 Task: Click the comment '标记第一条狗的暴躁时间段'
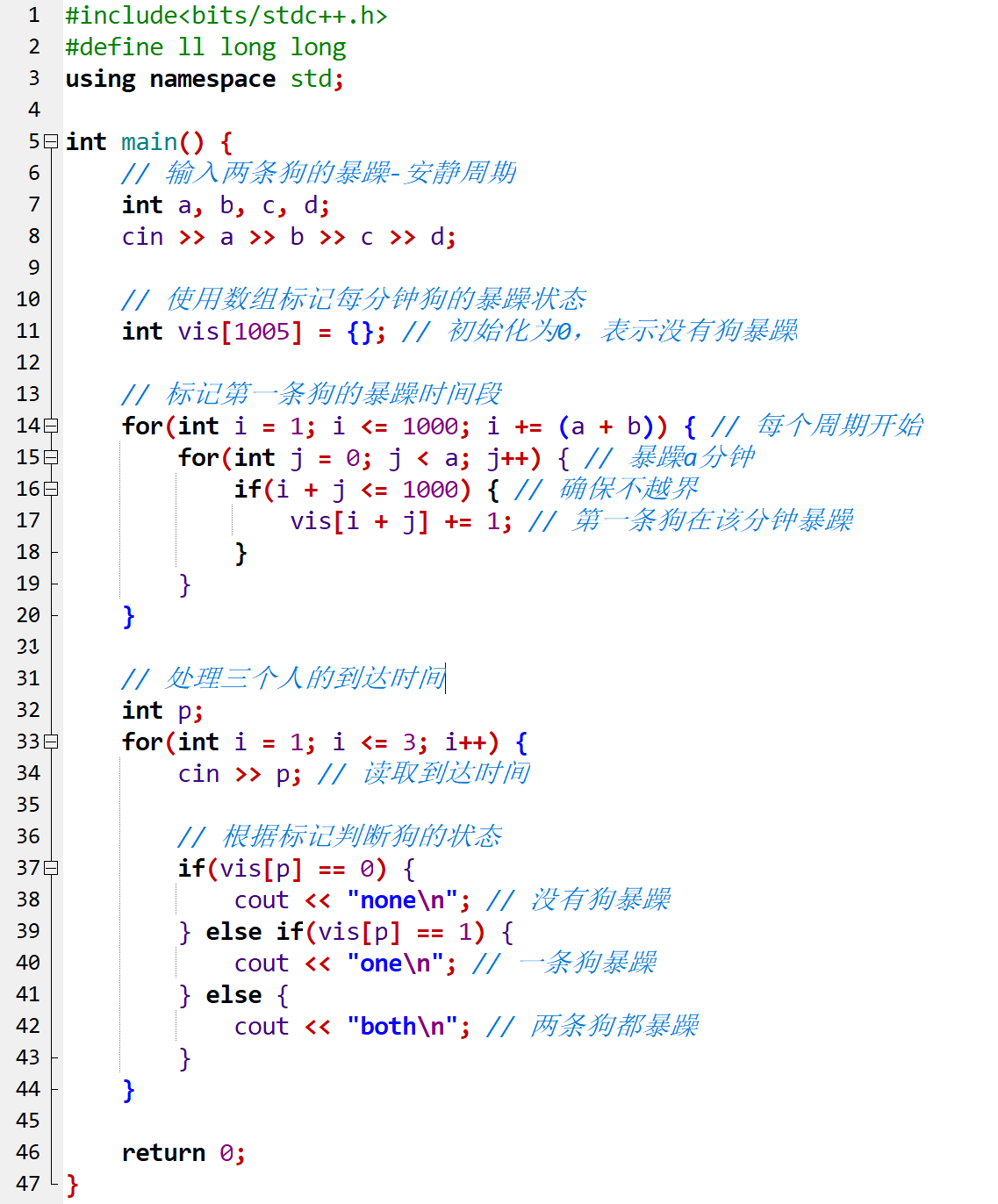click(x=312, y=394)
